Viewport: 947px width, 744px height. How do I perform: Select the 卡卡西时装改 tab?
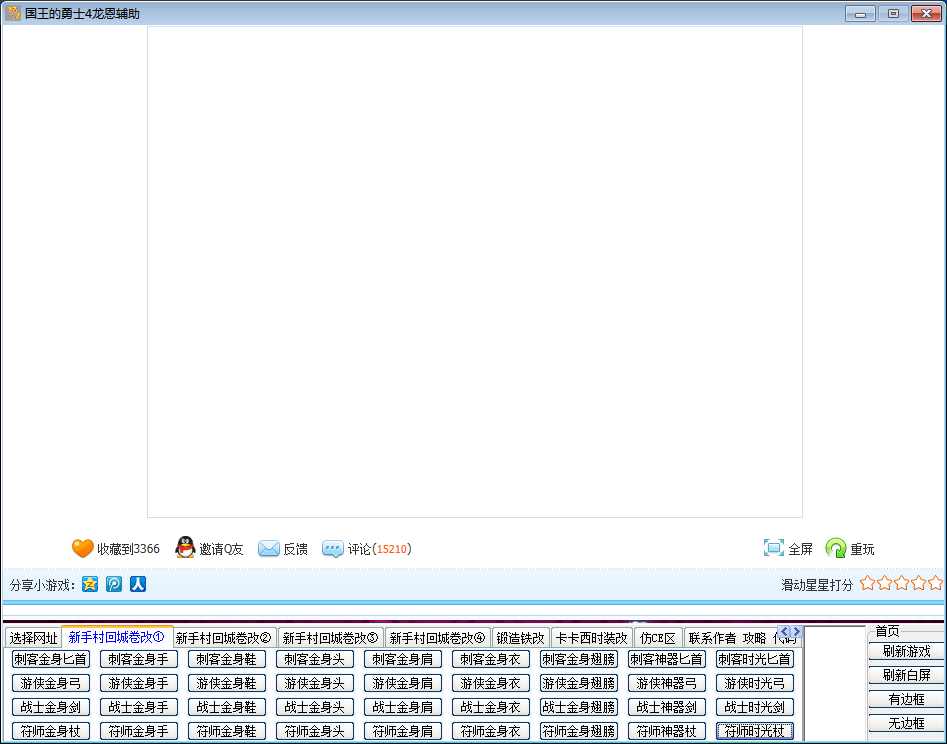coord(591,638)
